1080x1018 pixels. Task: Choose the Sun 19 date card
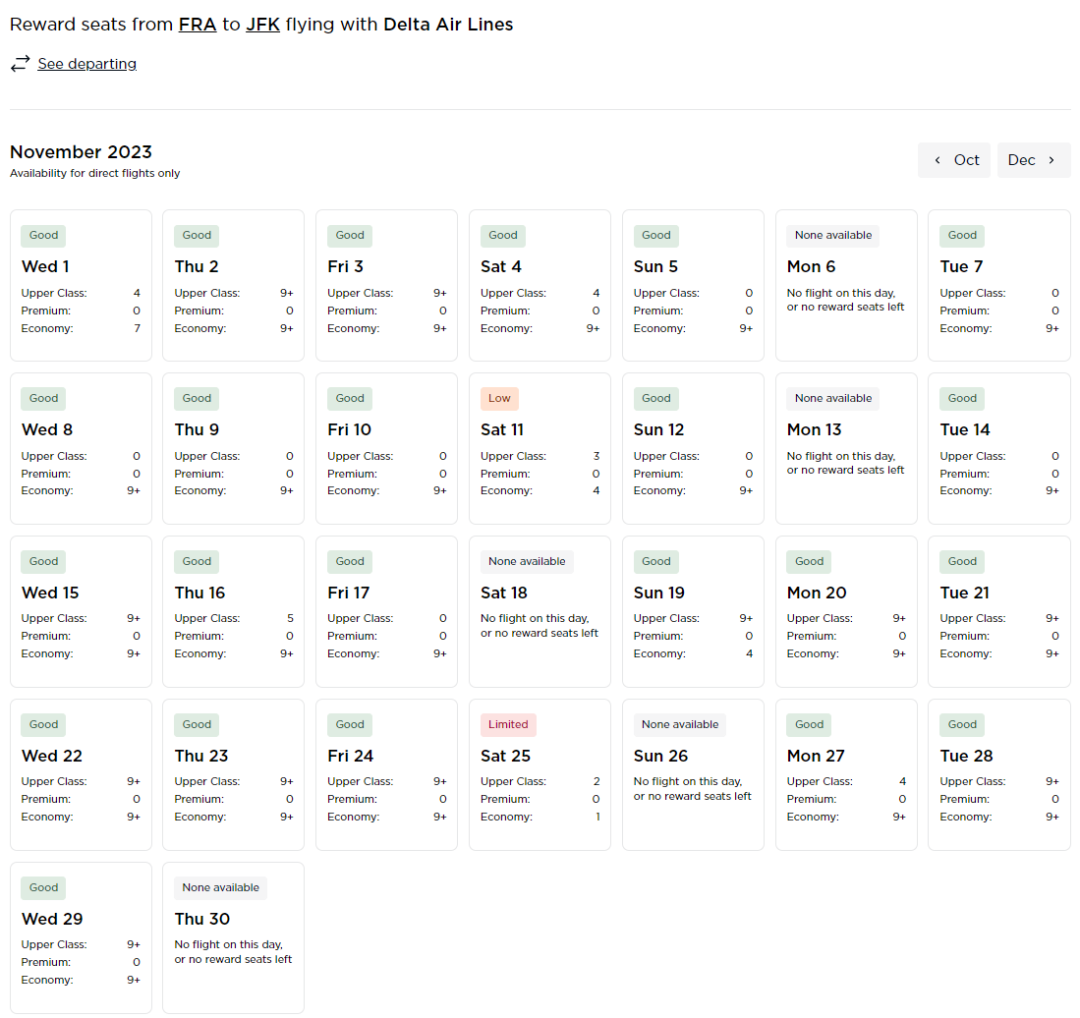coord(693,611)
